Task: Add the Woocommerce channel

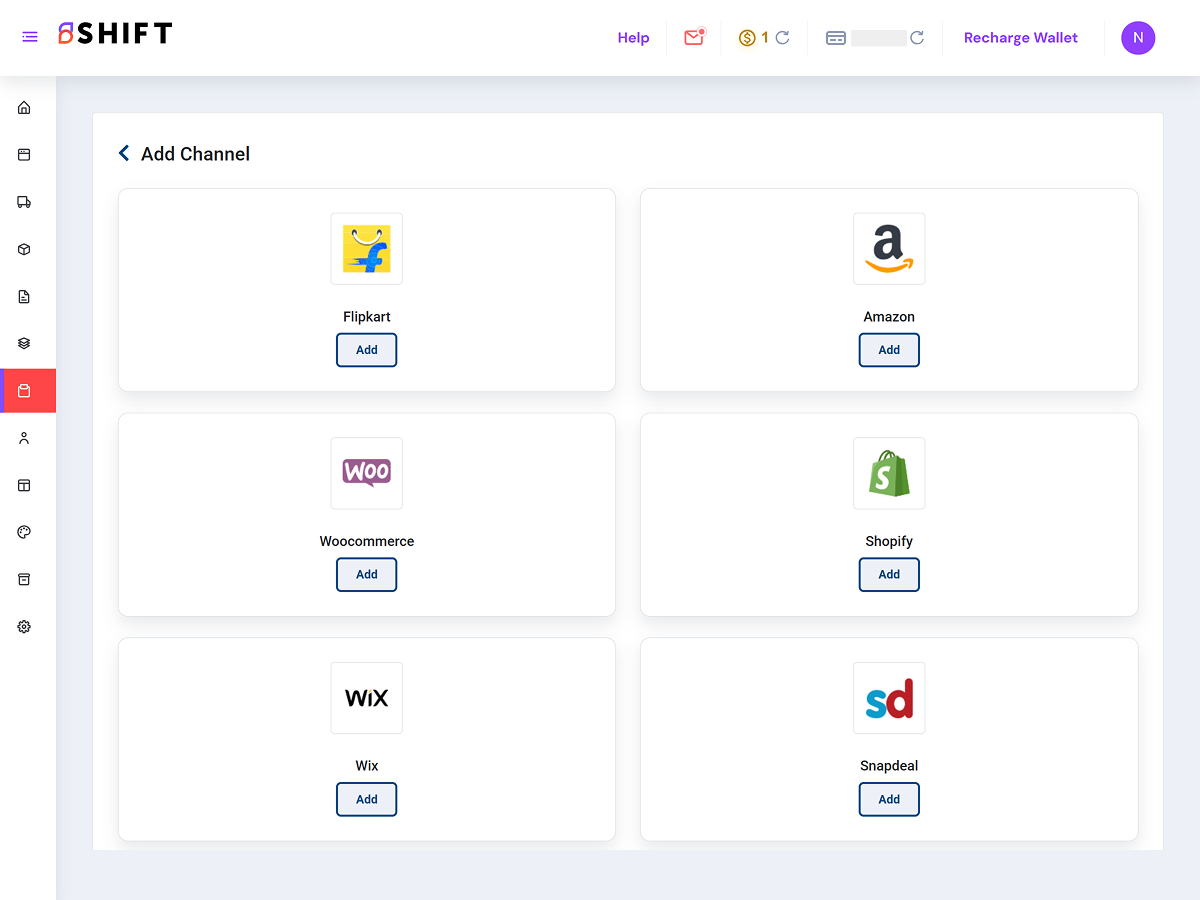Action: (367, 575)
